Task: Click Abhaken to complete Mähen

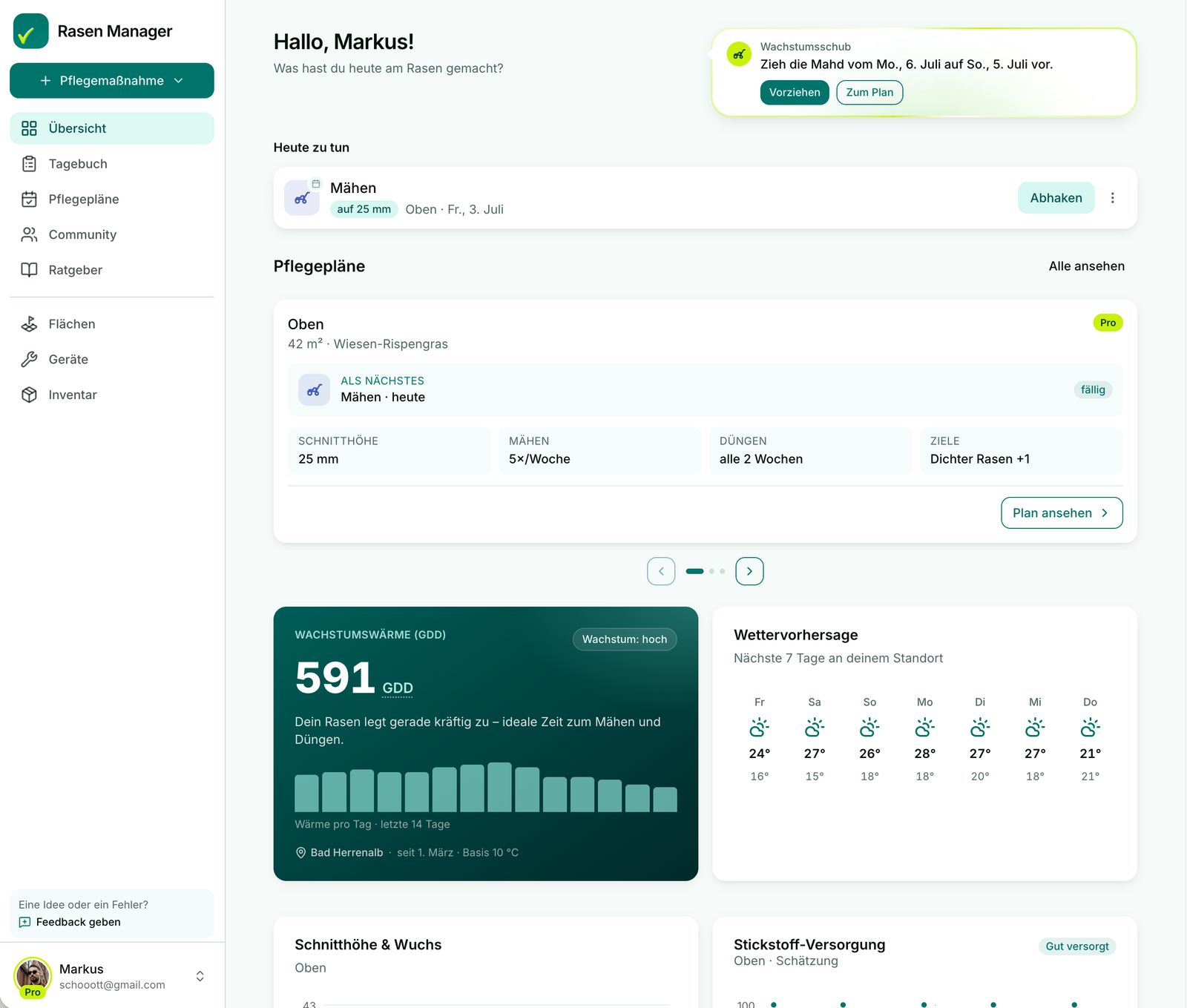Action: tap(1056, 198)
